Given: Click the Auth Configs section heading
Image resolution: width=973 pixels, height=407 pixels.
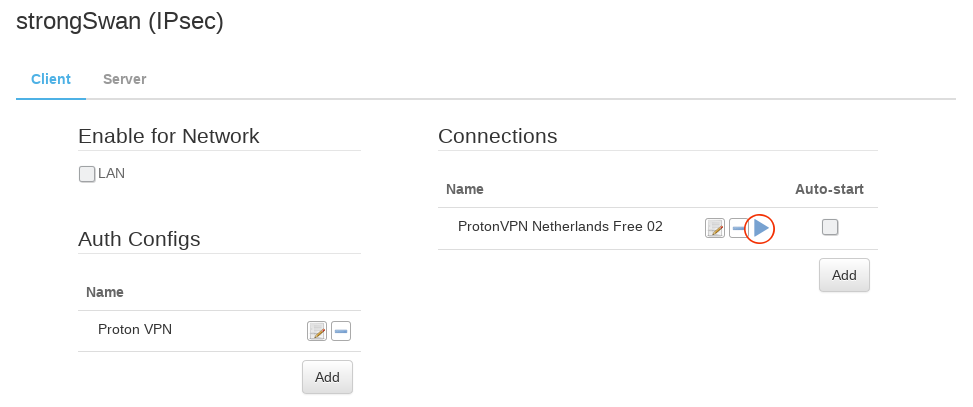Looking at the screenshot, I should coord(139,239).
